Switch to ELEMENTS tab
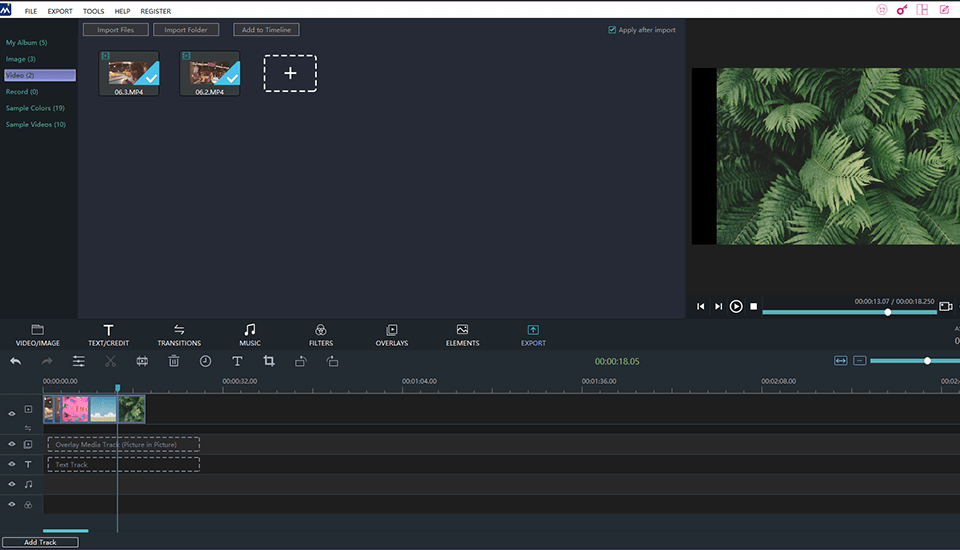Viewport: 960px width, 550px height. (x=462, y=336)
